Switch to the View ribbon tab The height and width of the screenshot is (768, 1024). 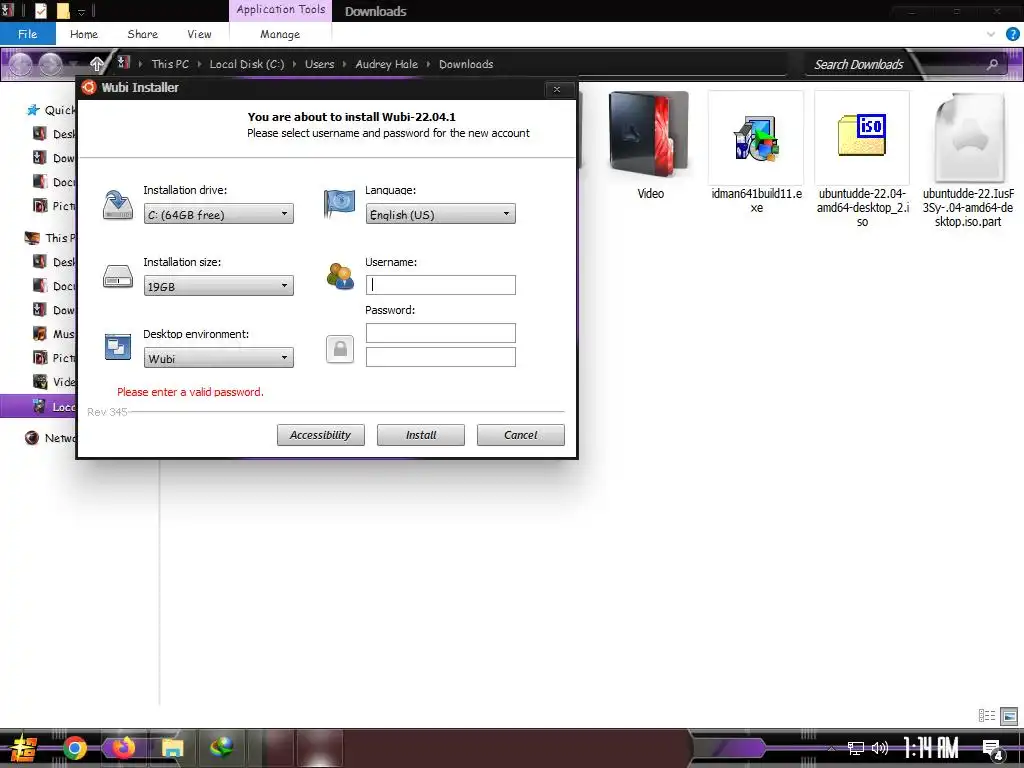coord(199,34)
